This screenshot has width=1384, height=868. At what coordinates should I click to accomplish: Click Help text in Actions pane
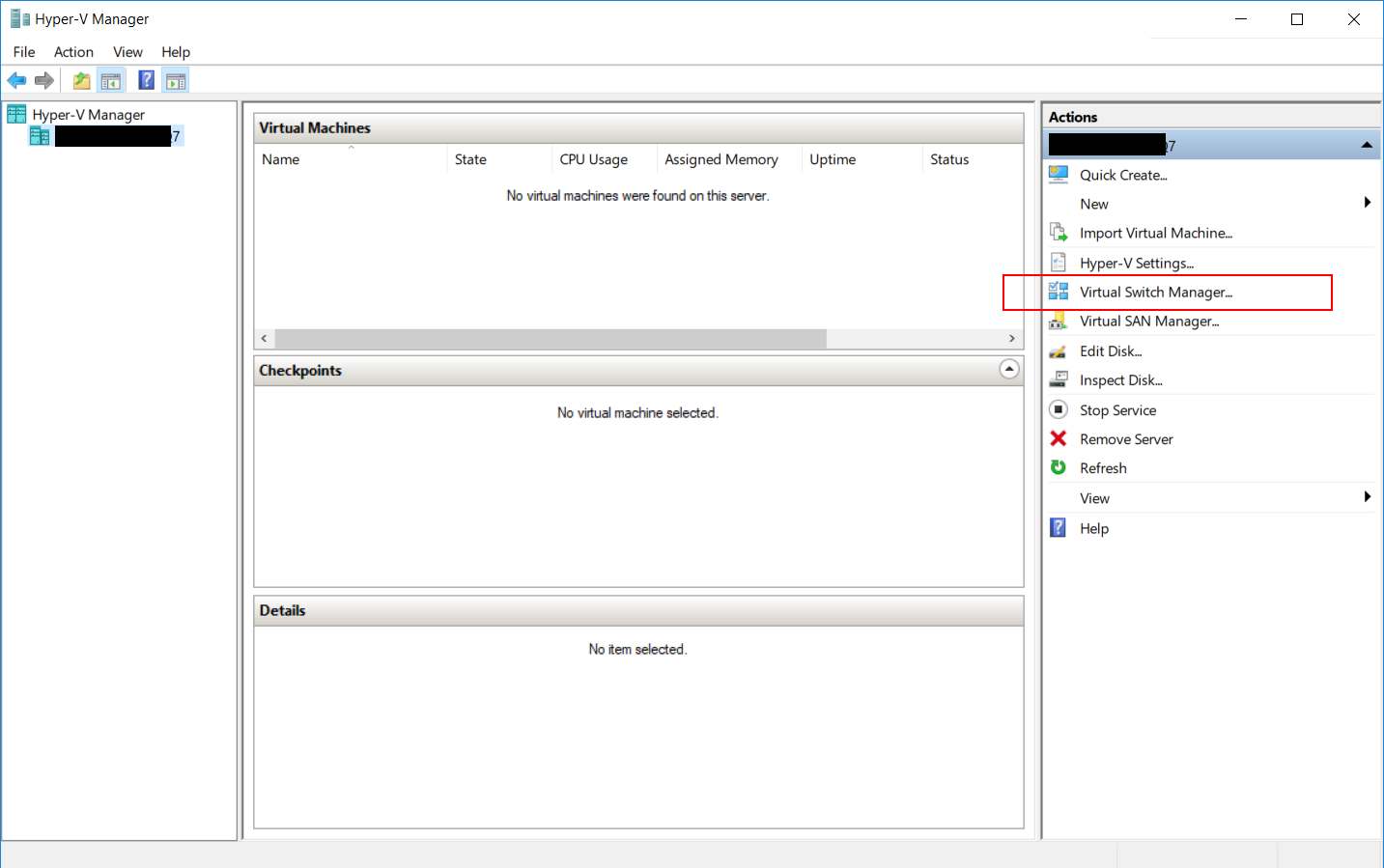[x=1094, y=528]
